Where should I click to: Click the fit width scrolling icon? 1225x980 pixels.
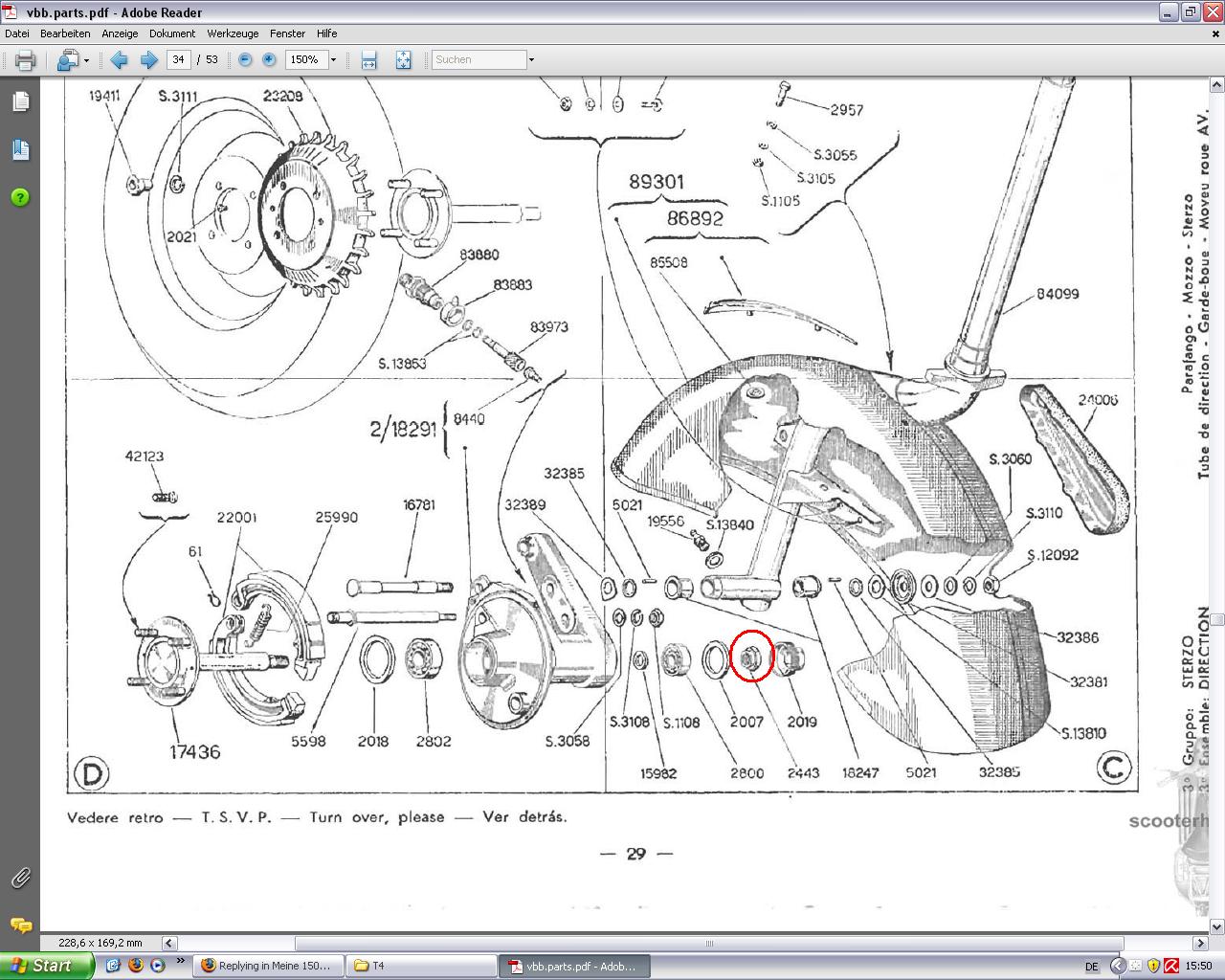point(369,60)
